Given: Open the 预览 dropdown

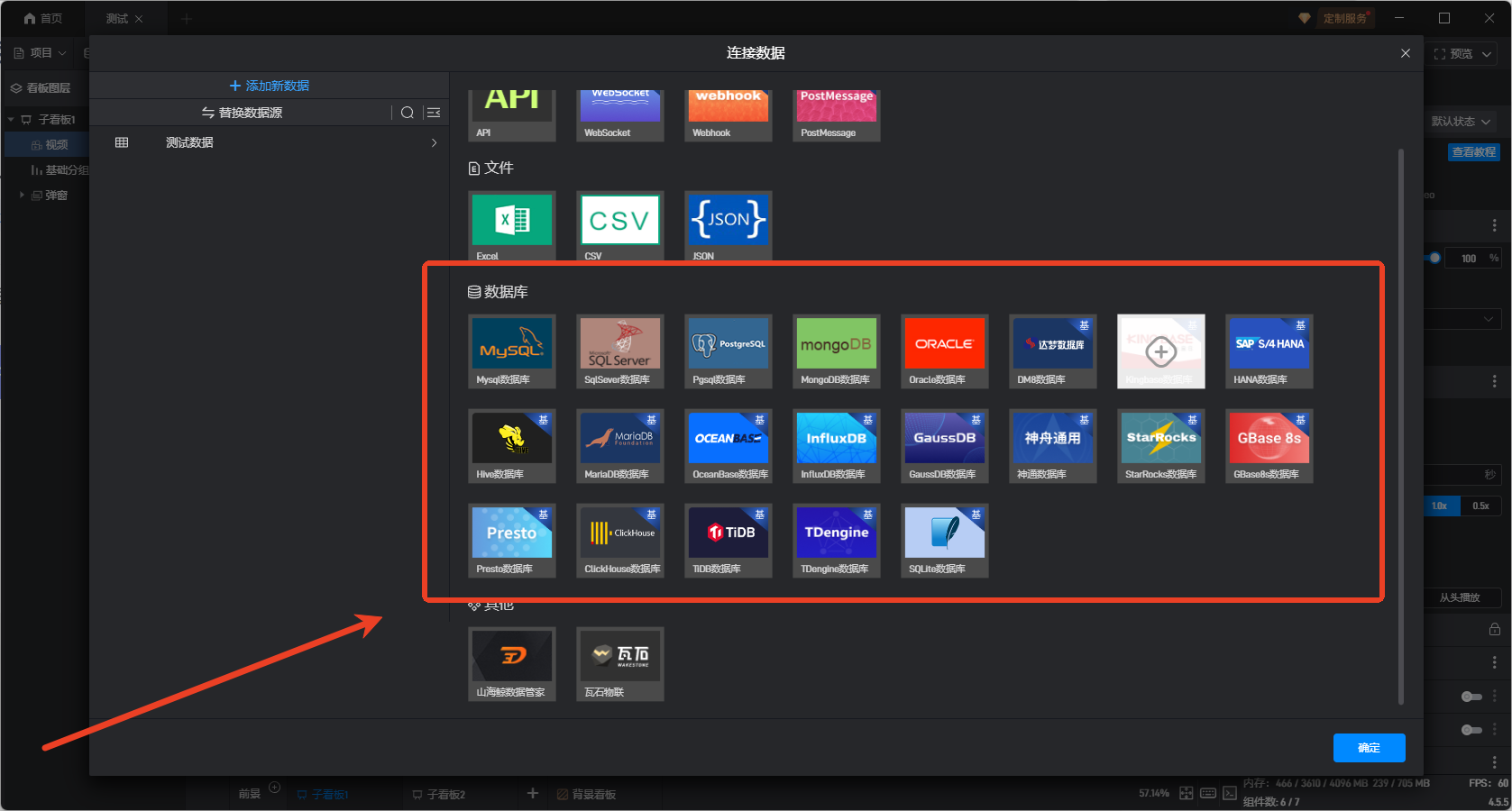Looking at the screenshot, I should (x=1462, y=54).
